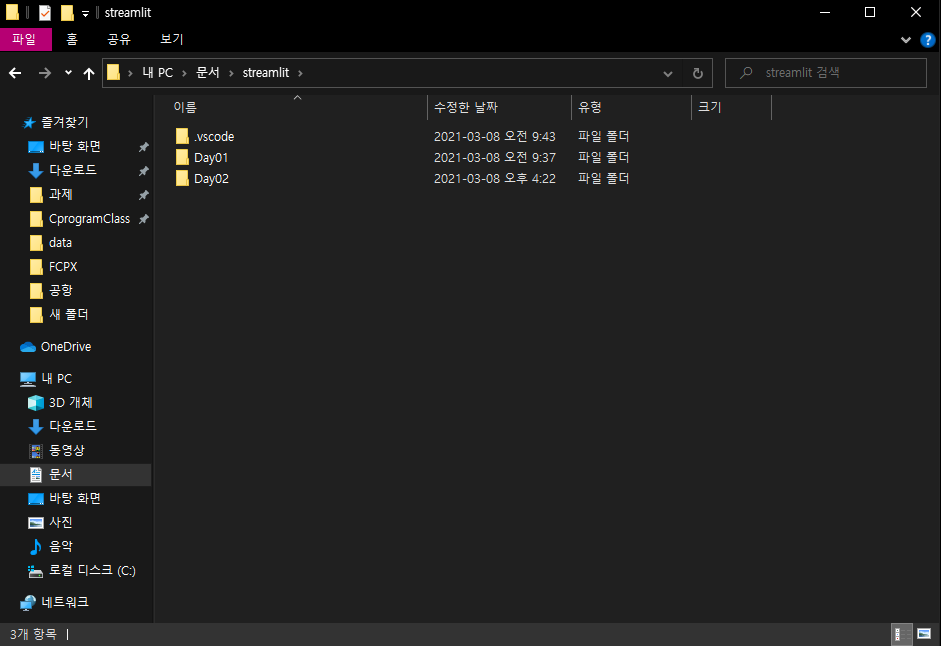Viewport: 941px width, 646px height.
Task: Open 다운로드 under 내 PC
Action: point(72,426)
